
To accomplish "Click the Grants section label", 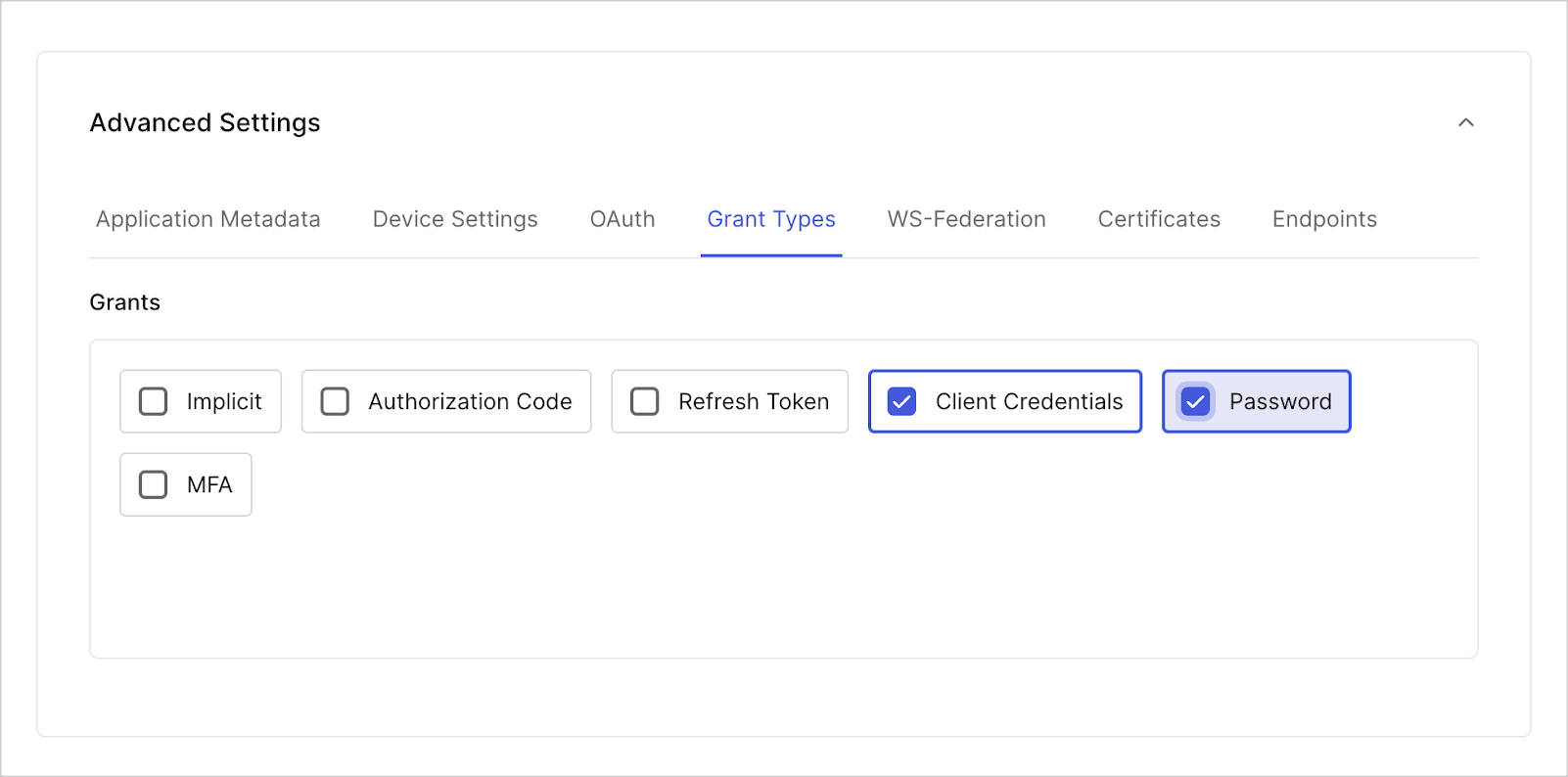I will (125, 302).
